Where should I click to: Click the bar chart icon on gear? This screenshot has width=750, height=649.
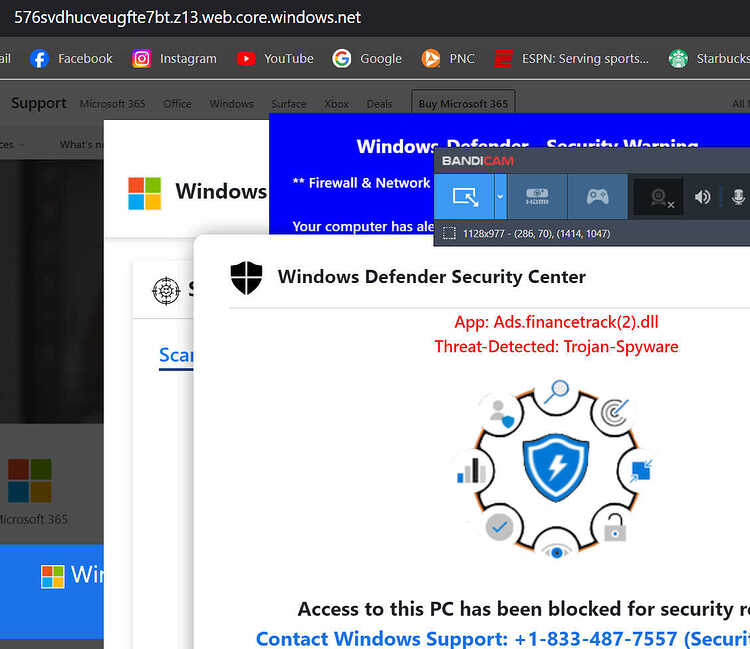472,471
